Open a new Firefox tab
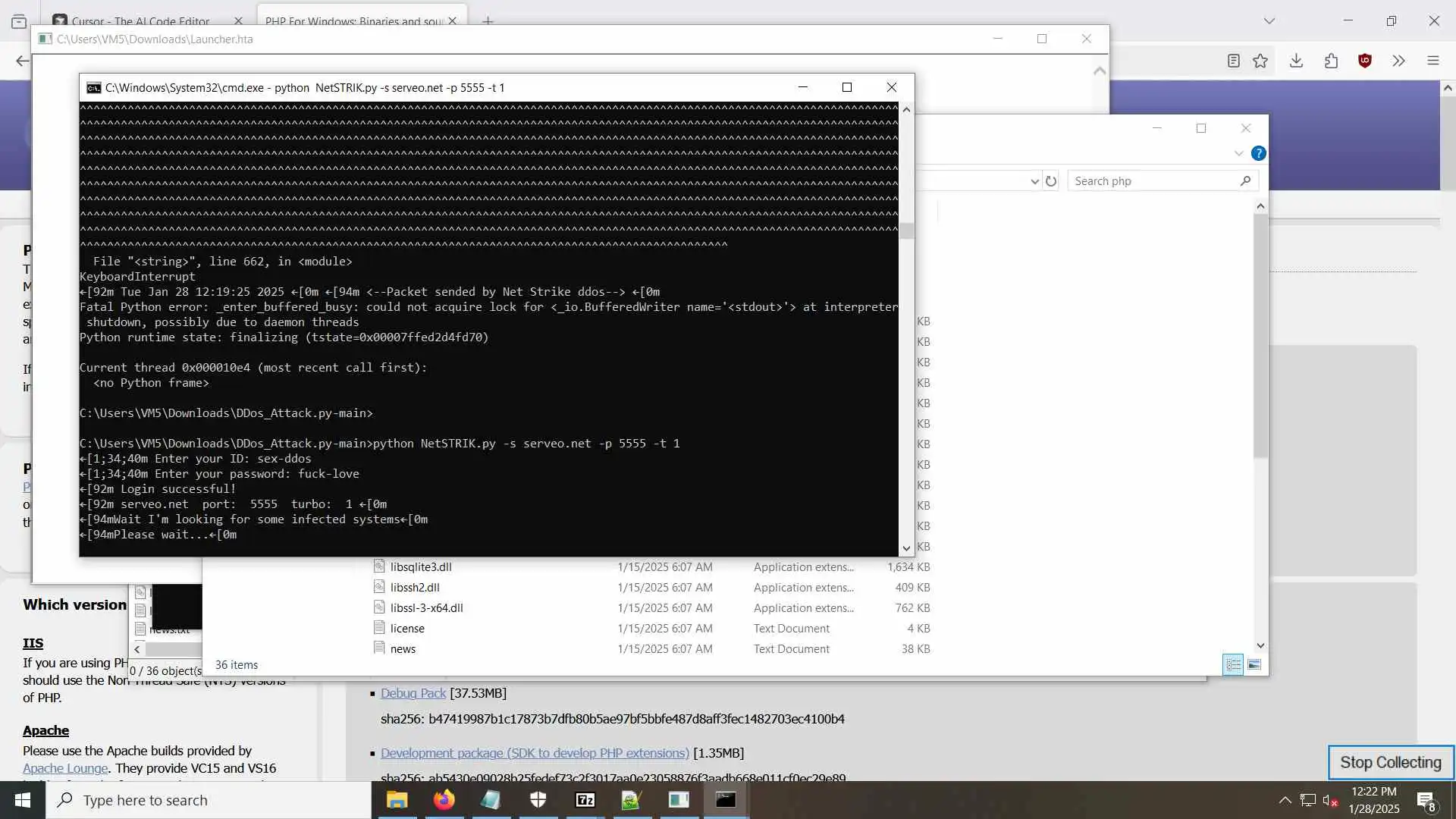Image resolution: width=1456 pixels, height=819 pixels. (x=488, y=20)
